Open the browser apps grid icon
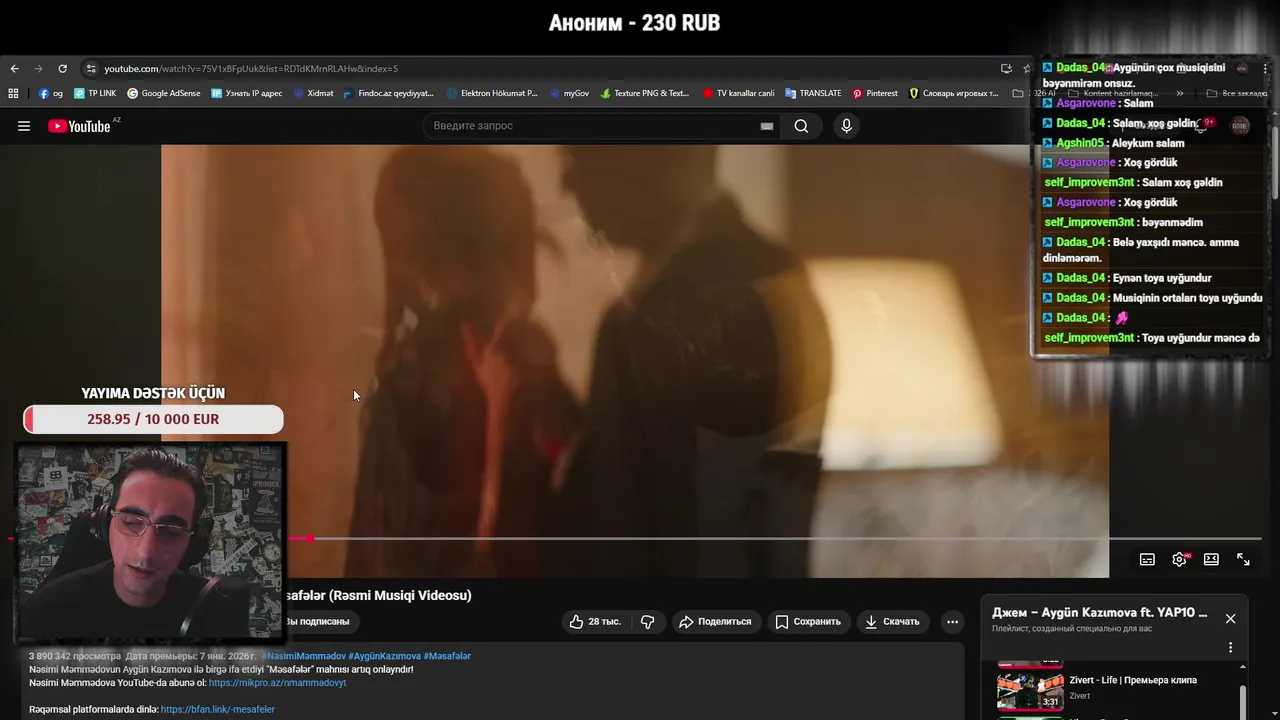 13,93
